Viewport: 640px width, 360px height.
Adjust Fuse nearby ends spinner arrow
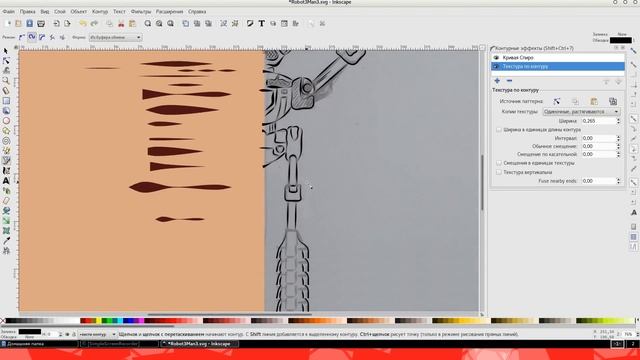618,181
